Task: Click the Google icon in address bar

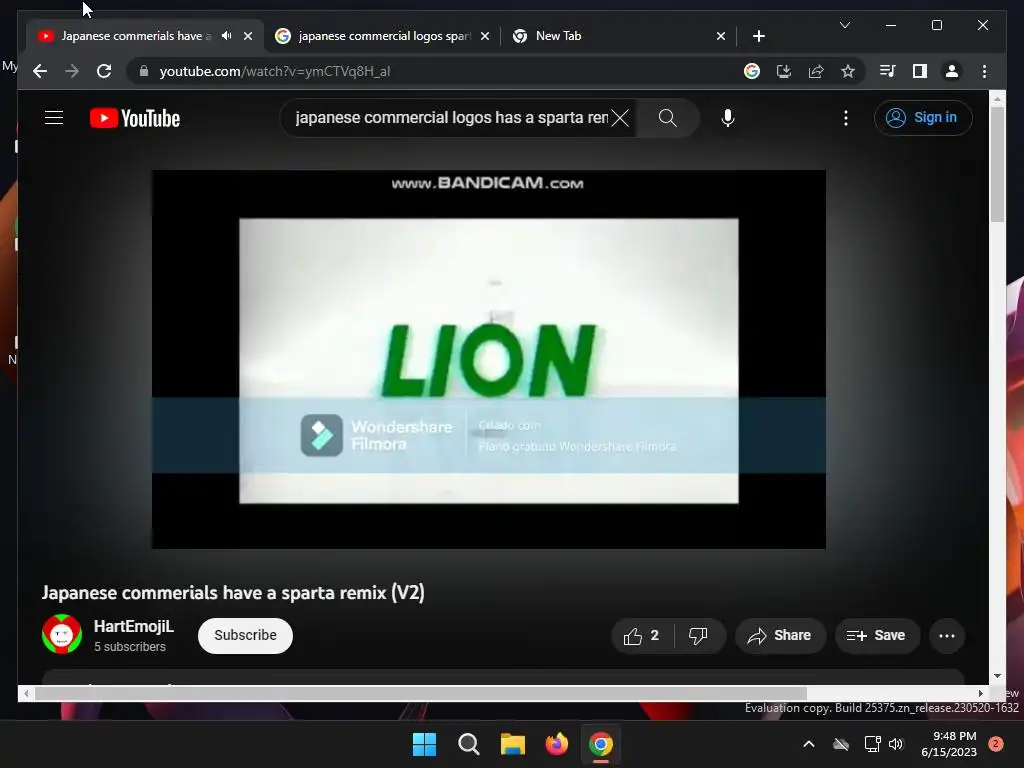Action: (x=752, y=71)
